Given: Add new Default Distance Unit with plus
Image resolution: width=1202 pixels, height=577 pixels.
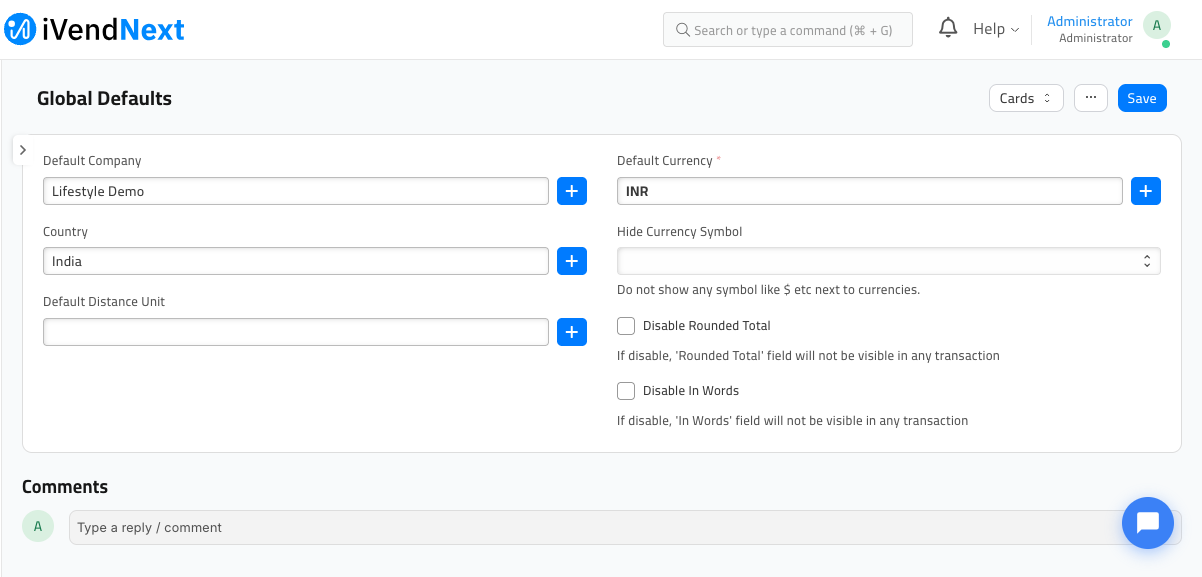Looking at the screenshot, I should 572,332.
